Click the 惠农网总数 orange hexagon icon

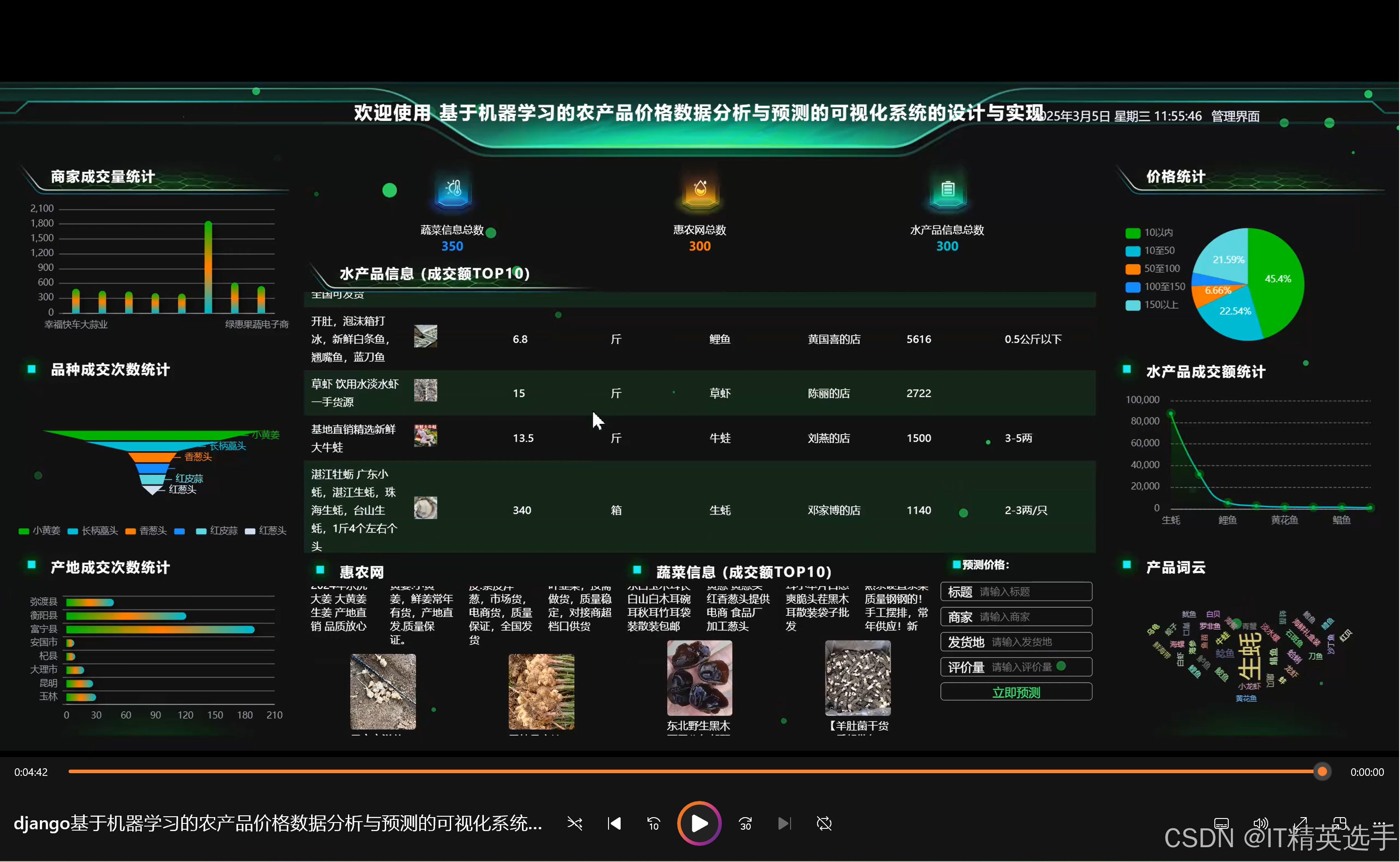700,191
